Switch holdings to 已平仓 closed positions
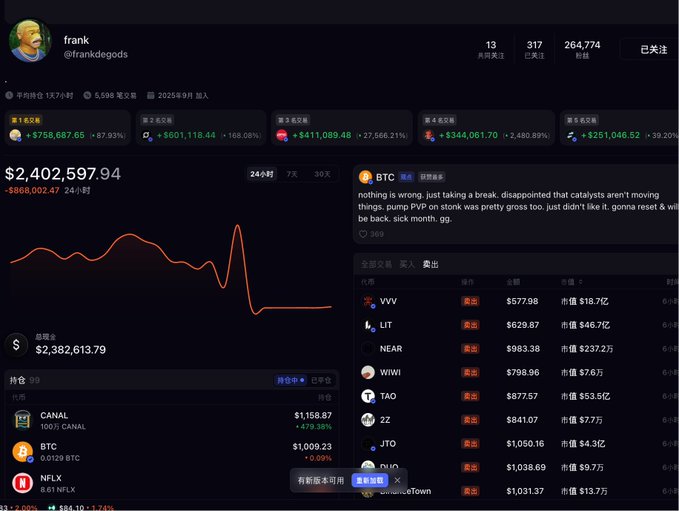 [321, 380]
